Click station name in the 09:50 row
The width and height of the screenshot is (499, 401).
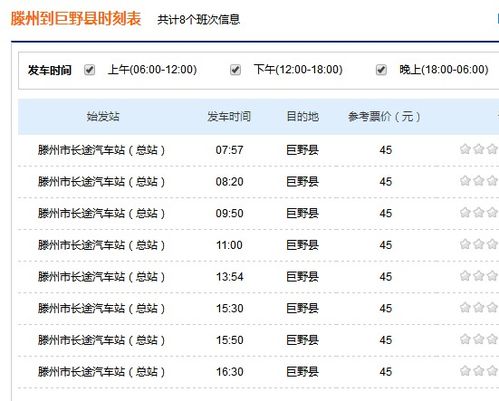tap(101, 213)
